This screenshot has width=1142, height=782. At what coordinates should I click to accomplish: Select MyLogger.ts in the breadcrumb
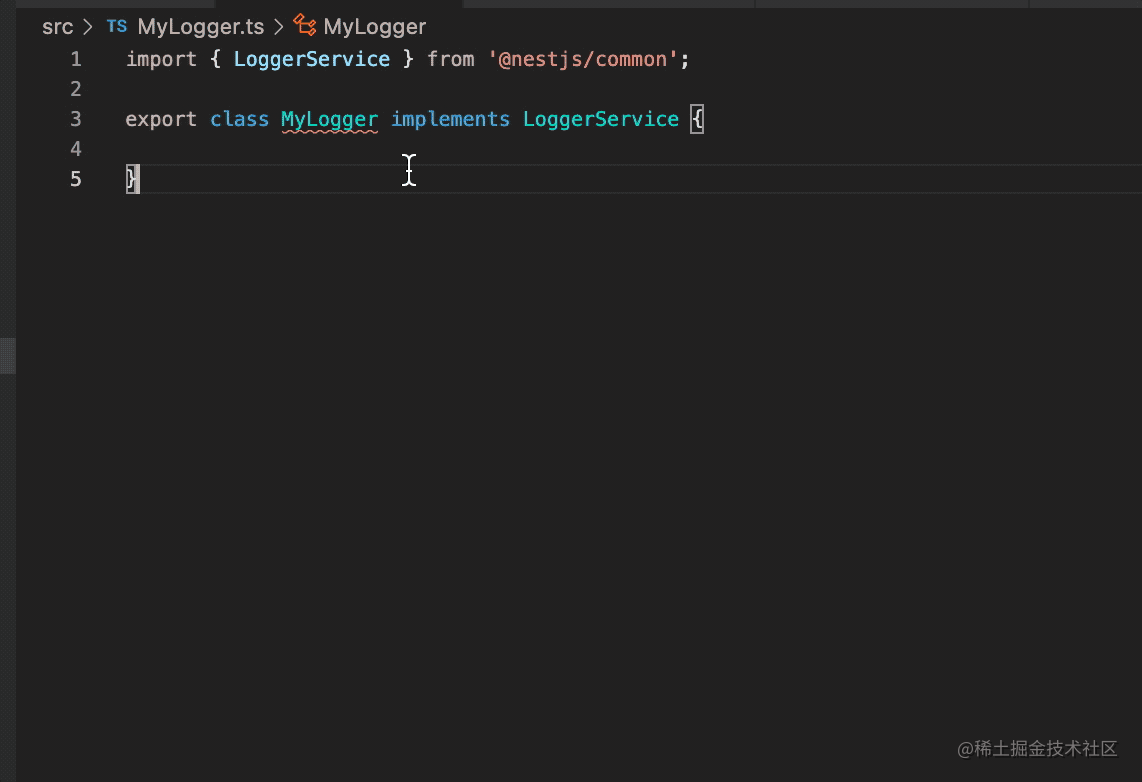point(200,27)
